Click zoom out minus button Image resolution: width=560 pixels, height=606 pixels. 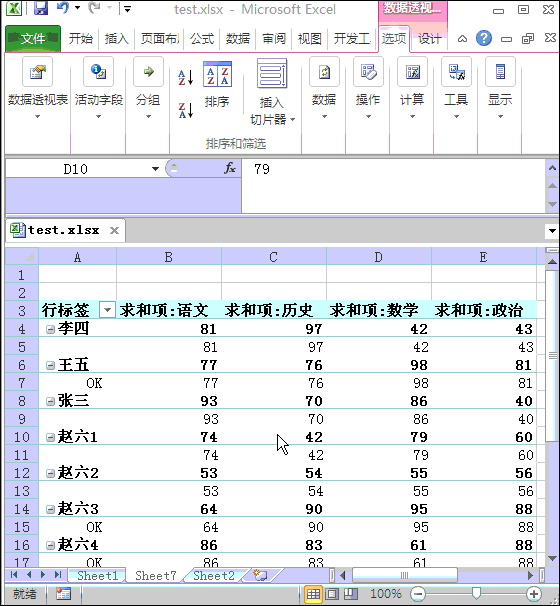point(418,594)
